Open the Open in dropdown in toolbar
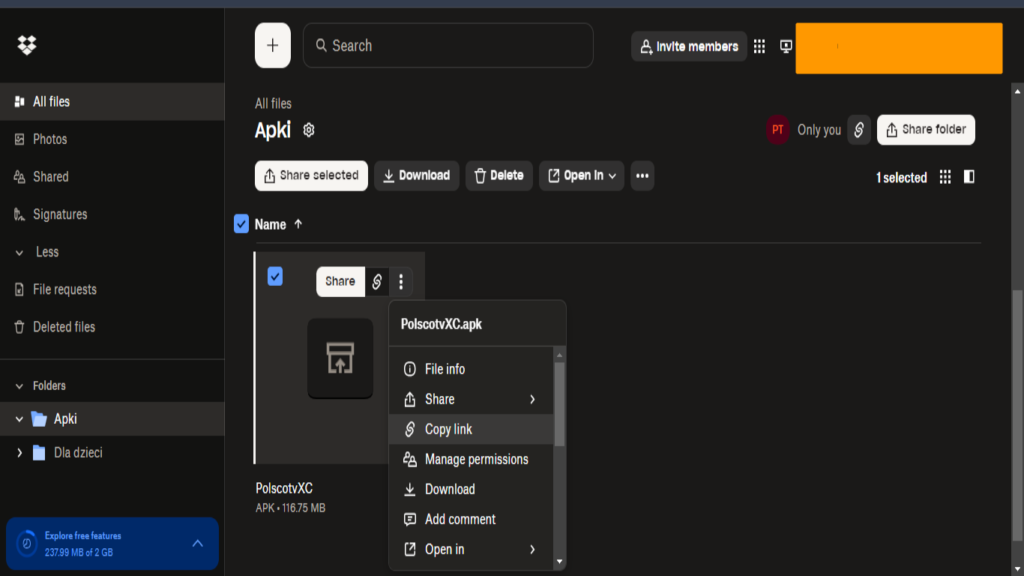 (x=582, y=176)
